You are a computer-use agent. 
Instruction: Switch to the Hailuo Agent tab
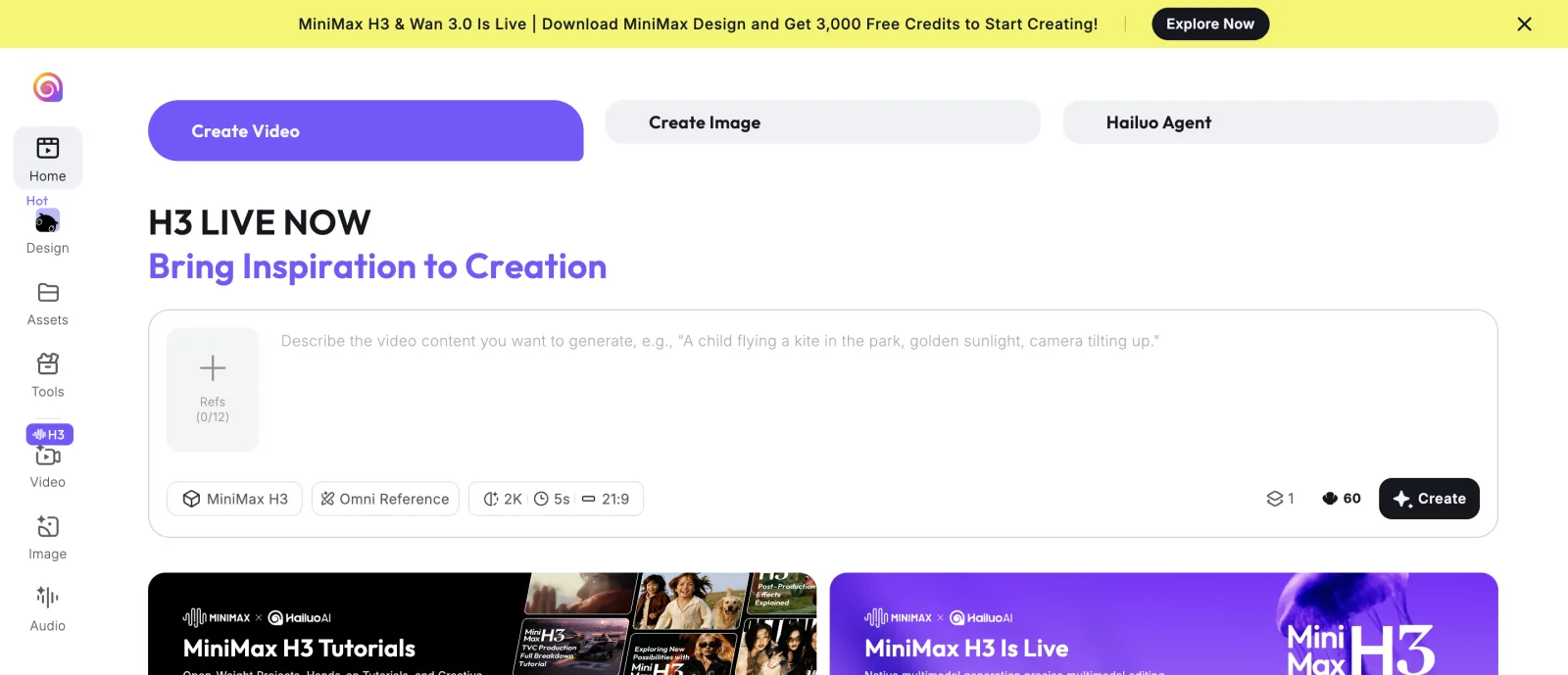tap(1281, 122)
